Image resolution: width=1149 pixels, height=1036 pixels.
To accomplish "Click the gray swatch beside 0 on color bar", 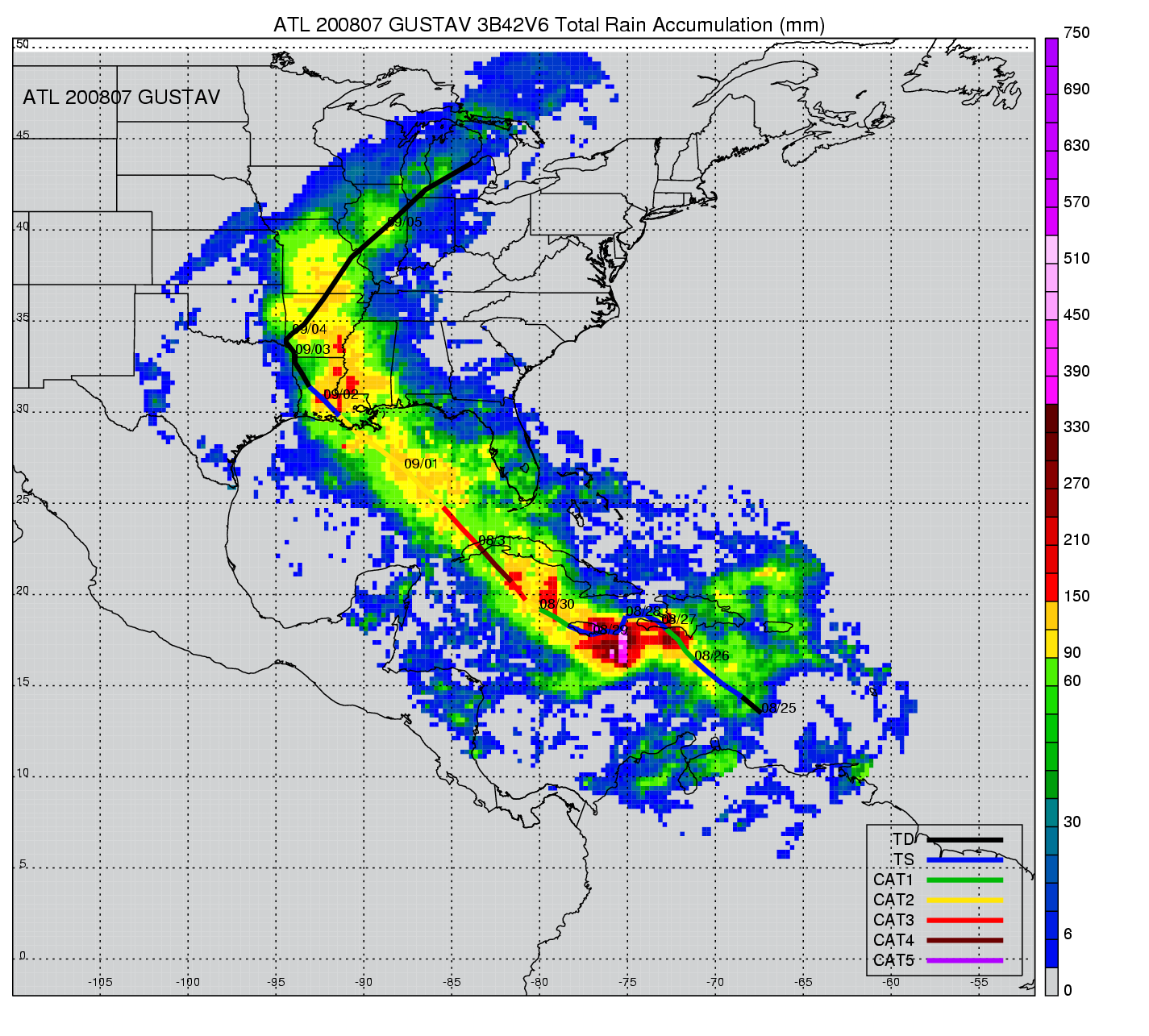I will pyautogui.click(x=1051, y=981).
